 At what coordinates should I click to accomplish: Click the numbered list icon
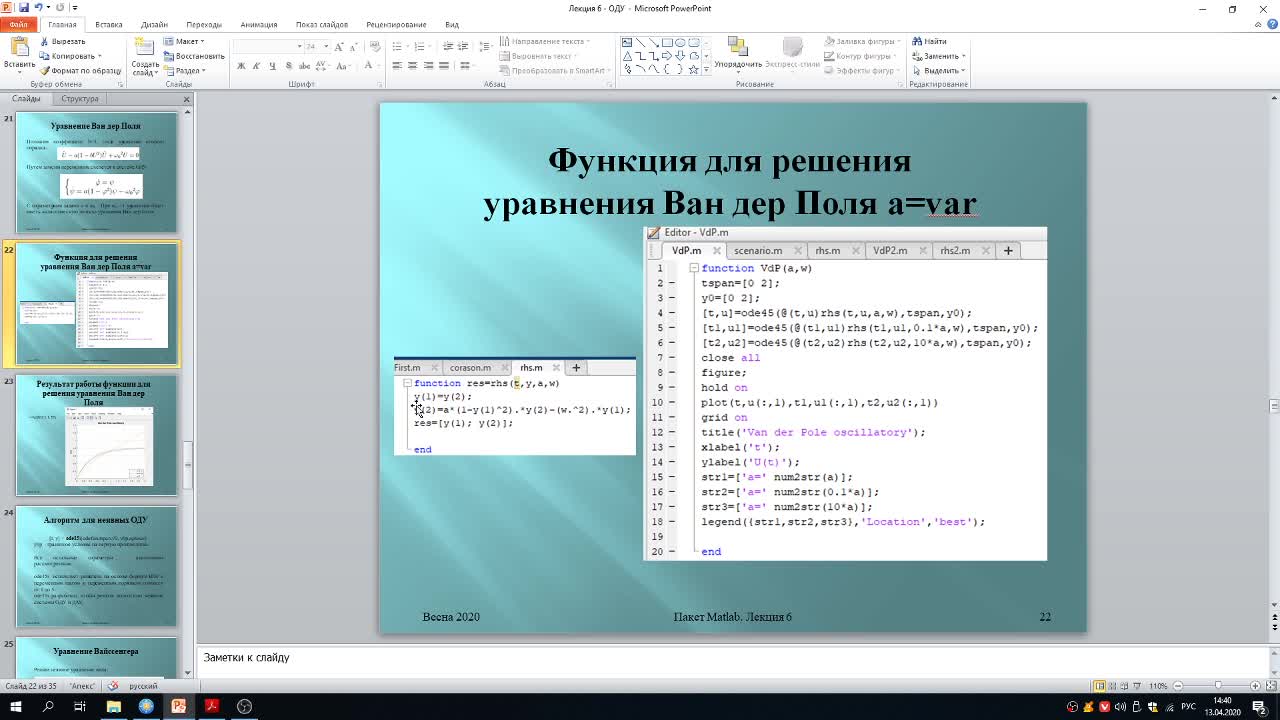point(419,46)
